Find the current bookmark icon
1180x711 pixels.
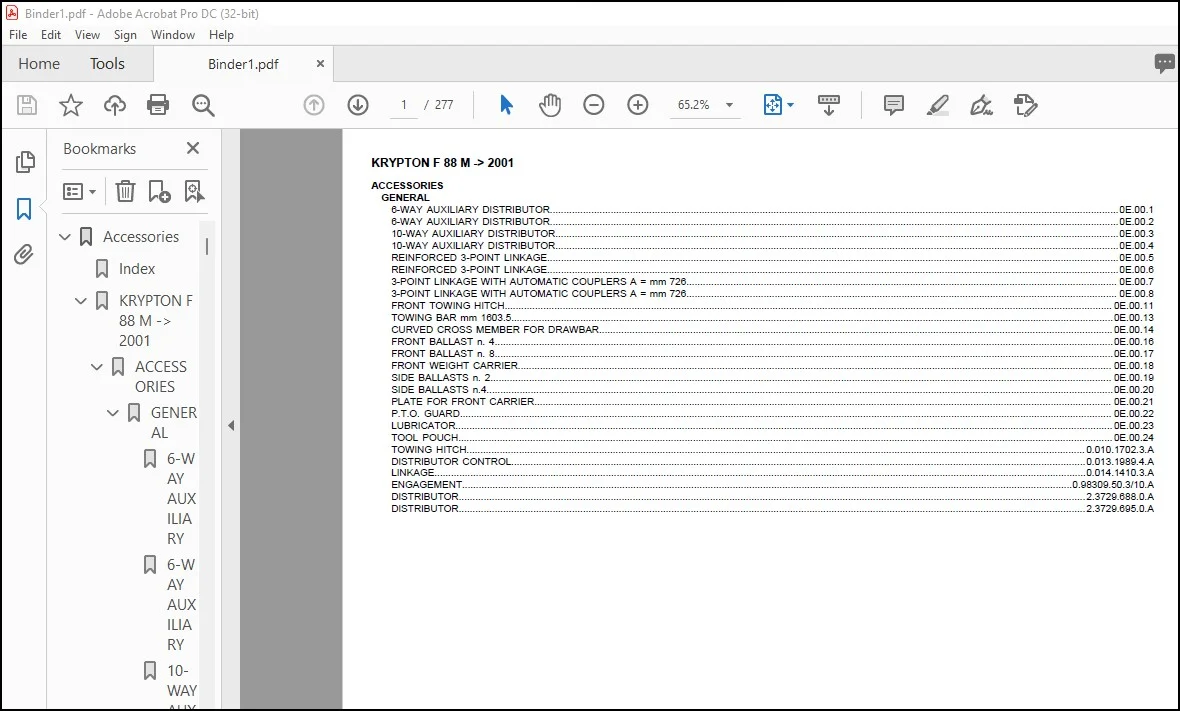[194, 191]
